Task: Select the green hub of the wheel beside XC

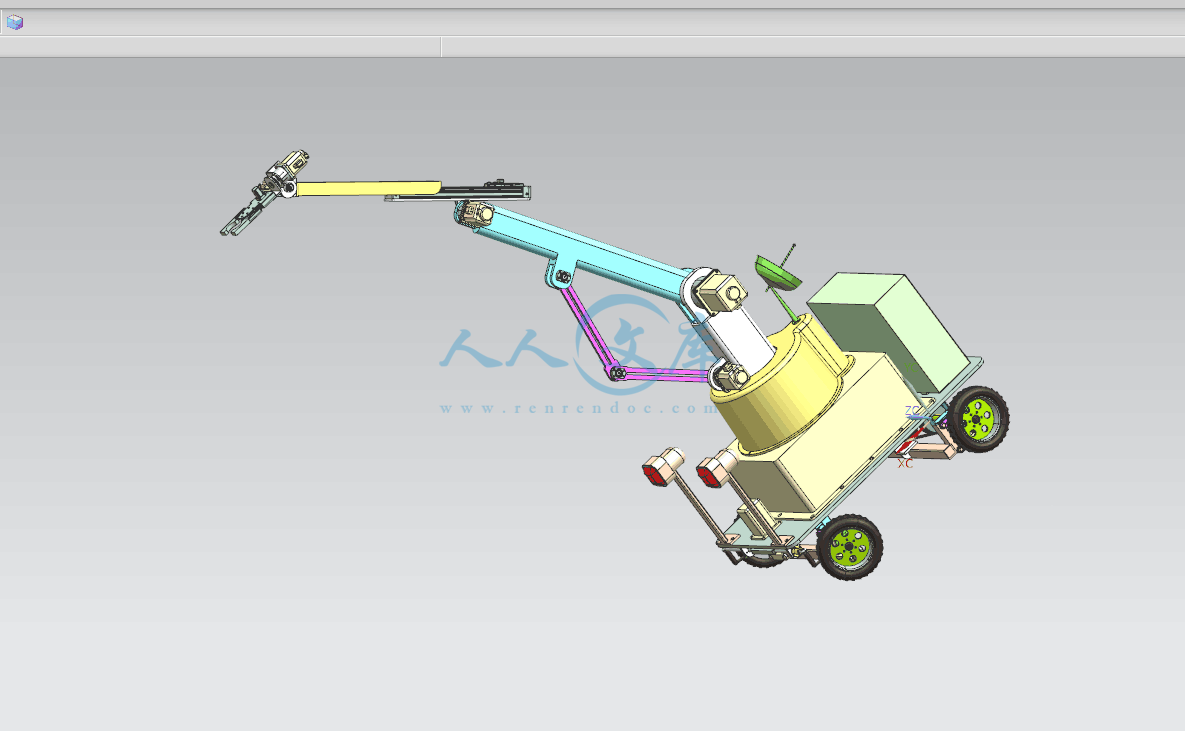Action: tap(978, 417)
